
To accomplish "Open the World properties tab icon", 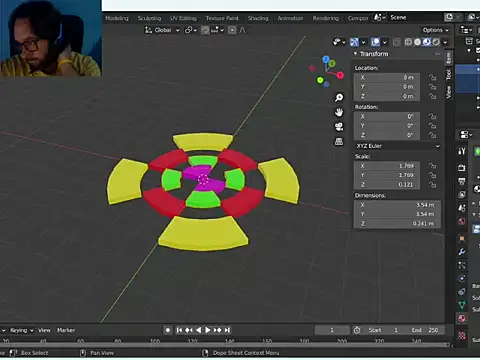I will 462,221.
